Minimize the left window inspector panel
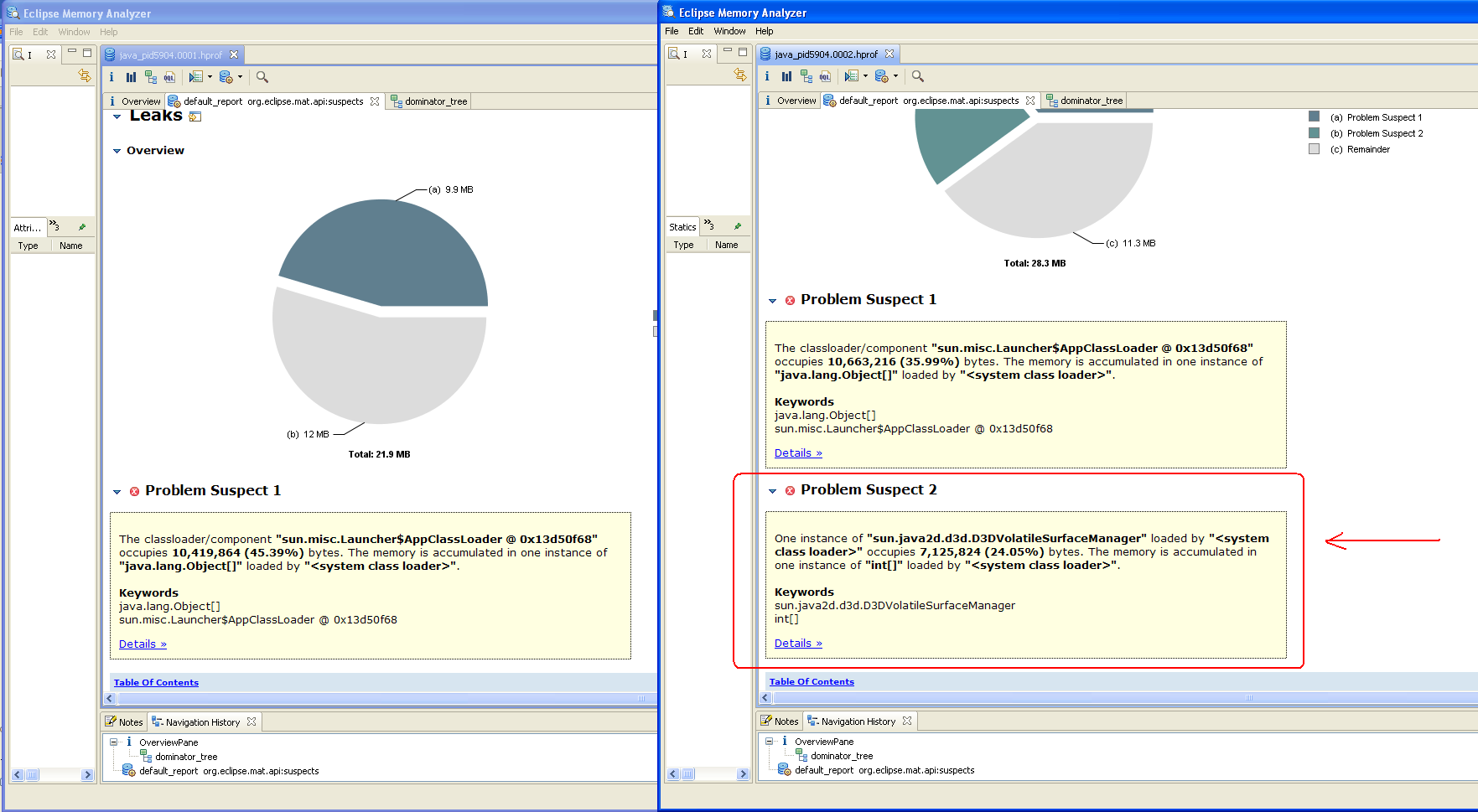The image size is (1478, 812). pyautogui.click(x=72, y=53)
